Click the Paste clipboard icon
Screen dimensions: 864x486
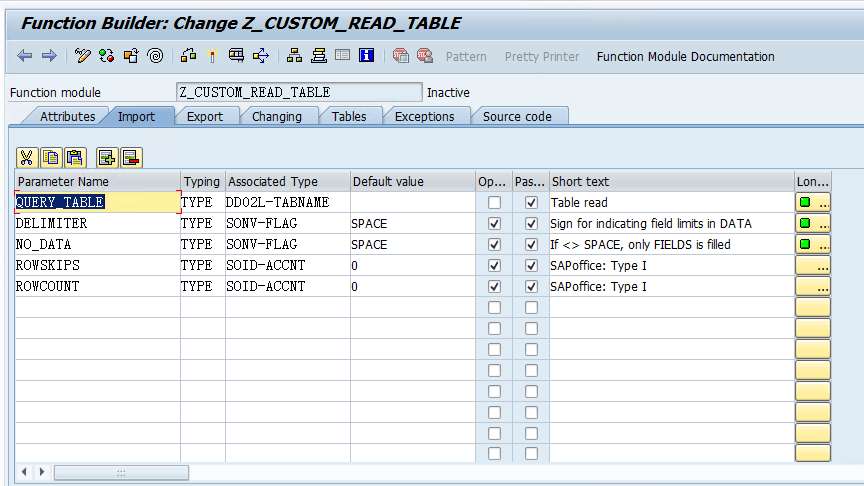(75, 158)
